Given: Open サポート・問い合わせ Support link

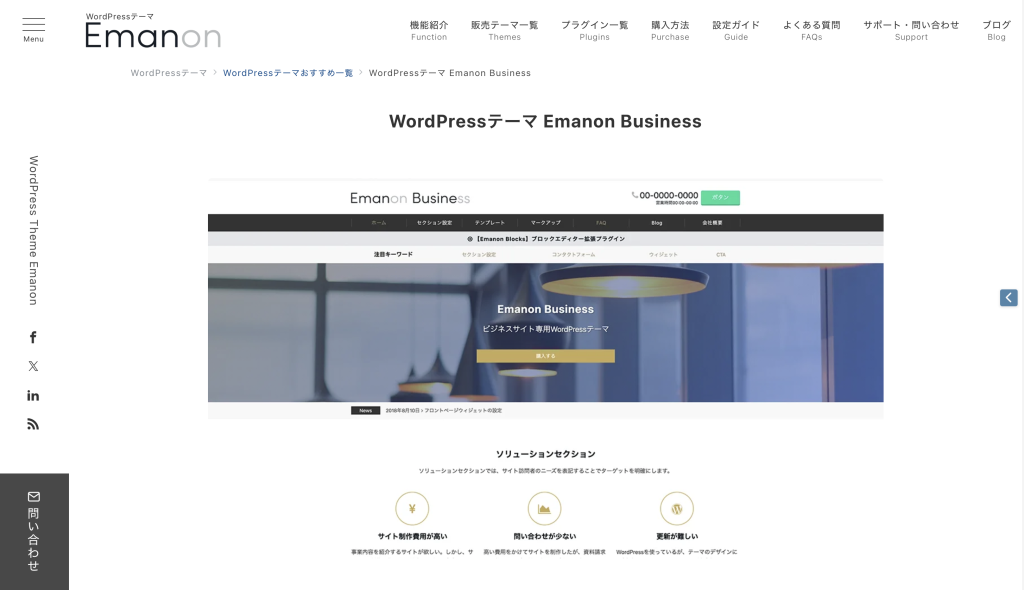Looking at the screenshot, I should pyautogui.click(x=911, y=30).
